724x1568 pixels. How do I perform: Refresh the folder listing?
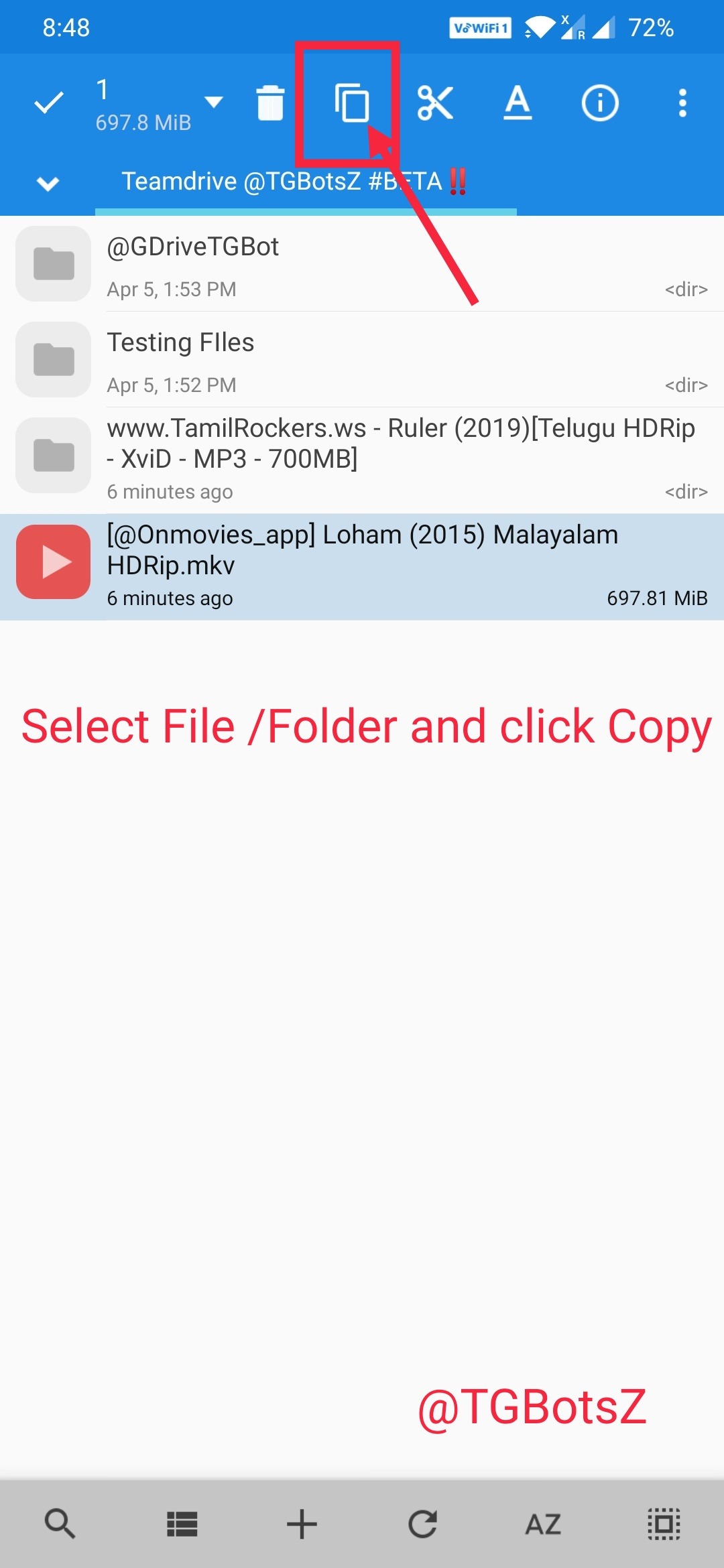(x=423, y=1524)
